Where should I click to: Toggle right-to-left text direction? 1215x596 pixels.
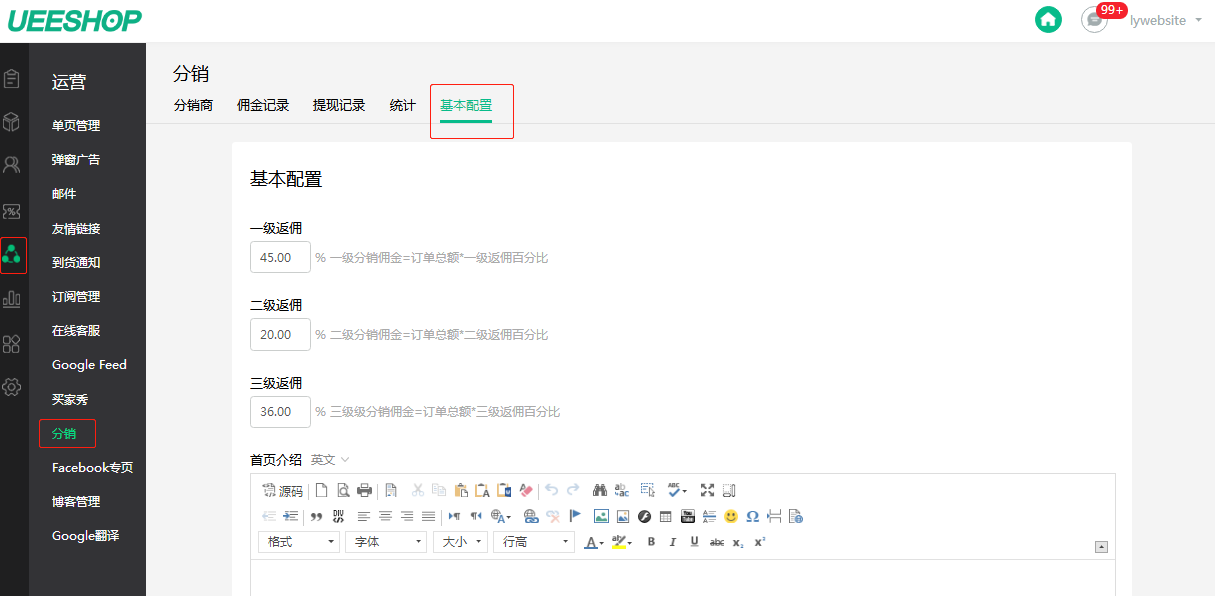point(476,517)
